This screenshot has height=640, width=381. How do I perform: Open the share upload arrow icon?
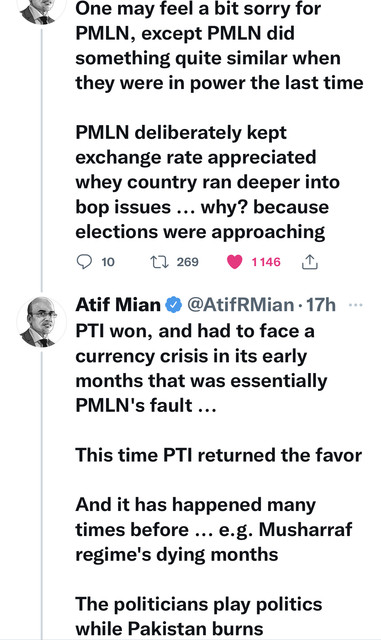(310, 262)
